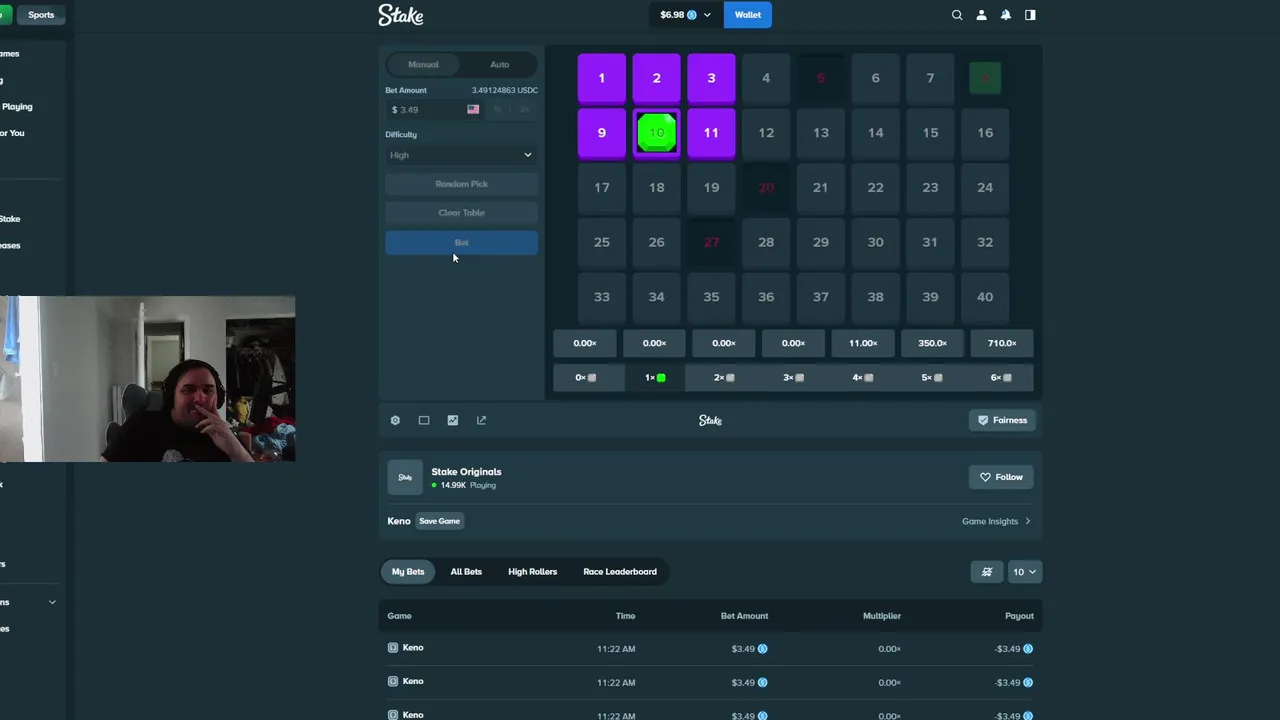
Task: Click the 350.0× multiplier box
Action: pyautogui.click(x=932, y=344)
